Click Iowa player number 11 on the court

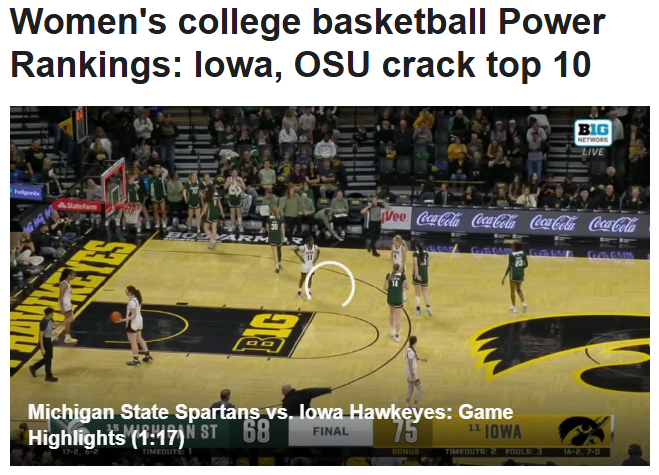click(308, 267)
